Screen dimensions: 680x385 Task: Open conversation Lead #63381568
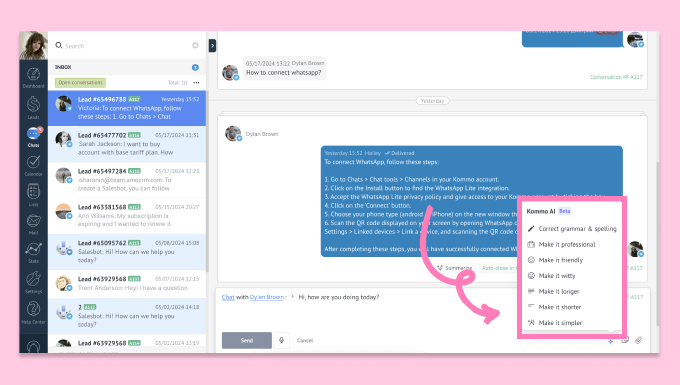coord(127,216)
